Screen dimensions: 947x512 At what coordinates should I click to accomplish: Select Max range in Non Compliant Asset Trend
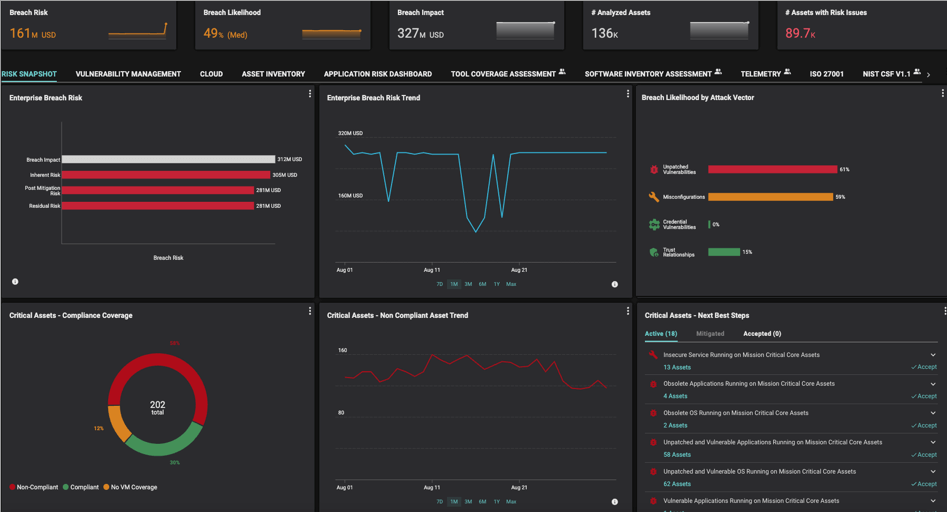(x=511, y=502)
